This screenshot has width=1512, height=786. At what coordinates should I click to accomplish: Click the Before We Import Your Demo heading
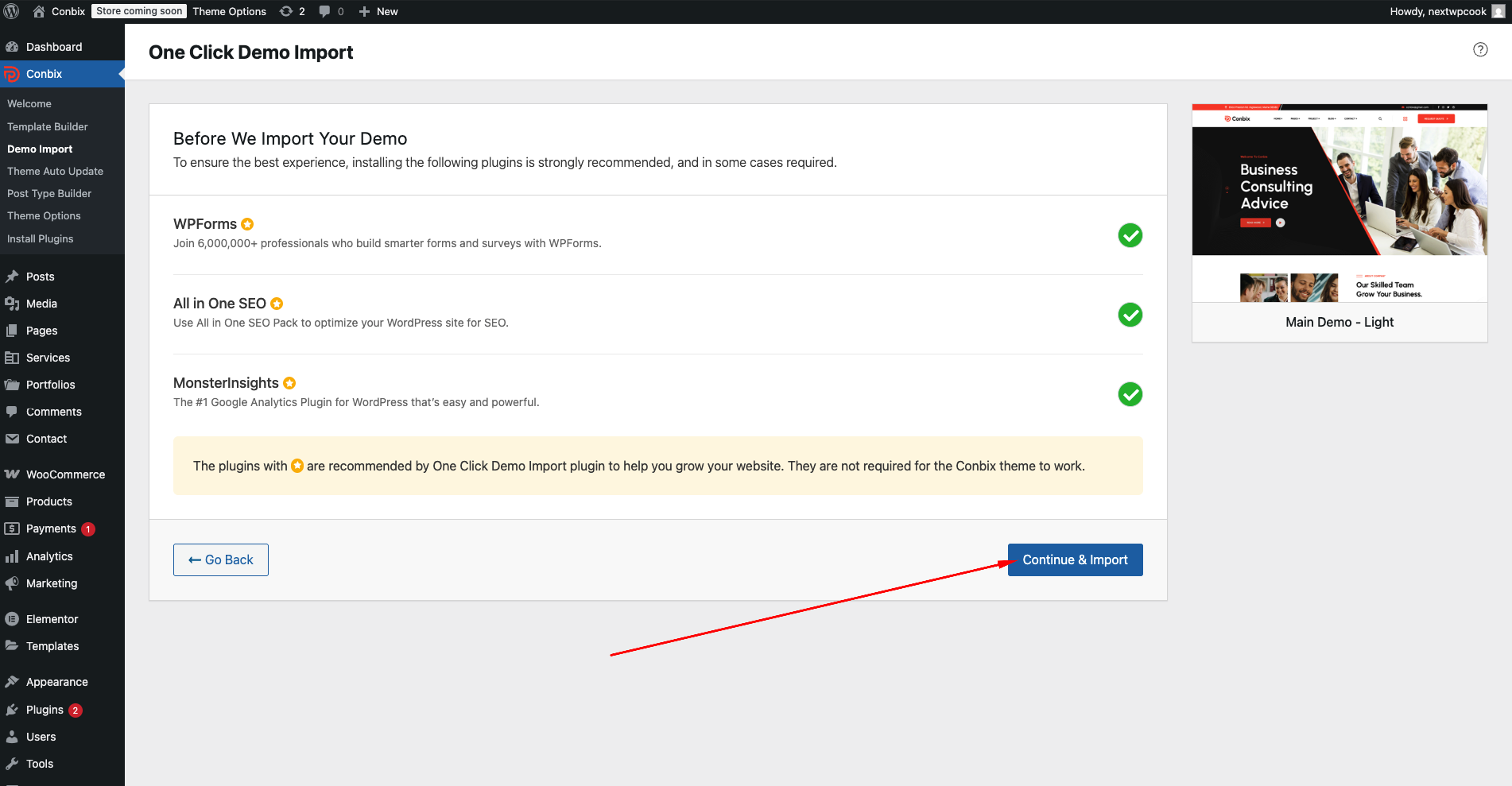[x=290, y=138]
